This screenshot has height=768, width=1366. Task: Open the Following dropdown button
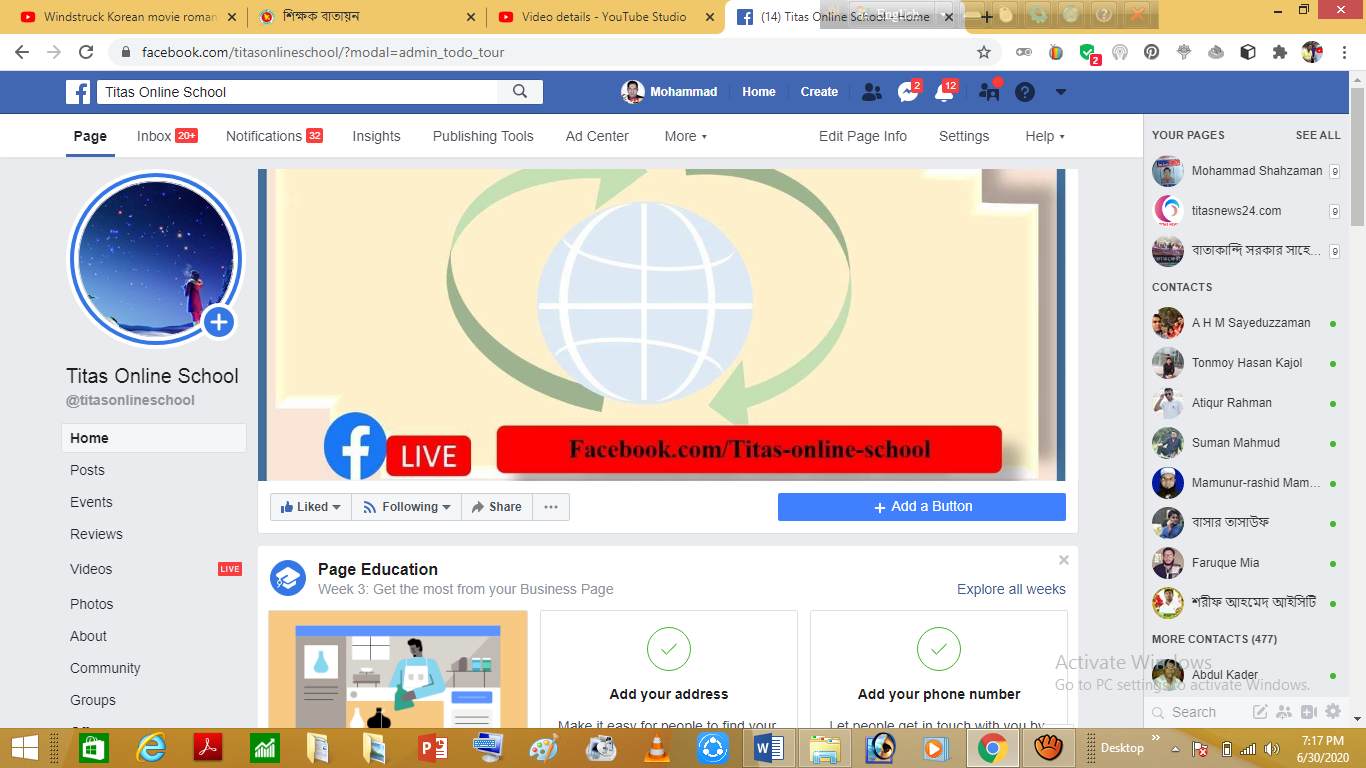406,507
